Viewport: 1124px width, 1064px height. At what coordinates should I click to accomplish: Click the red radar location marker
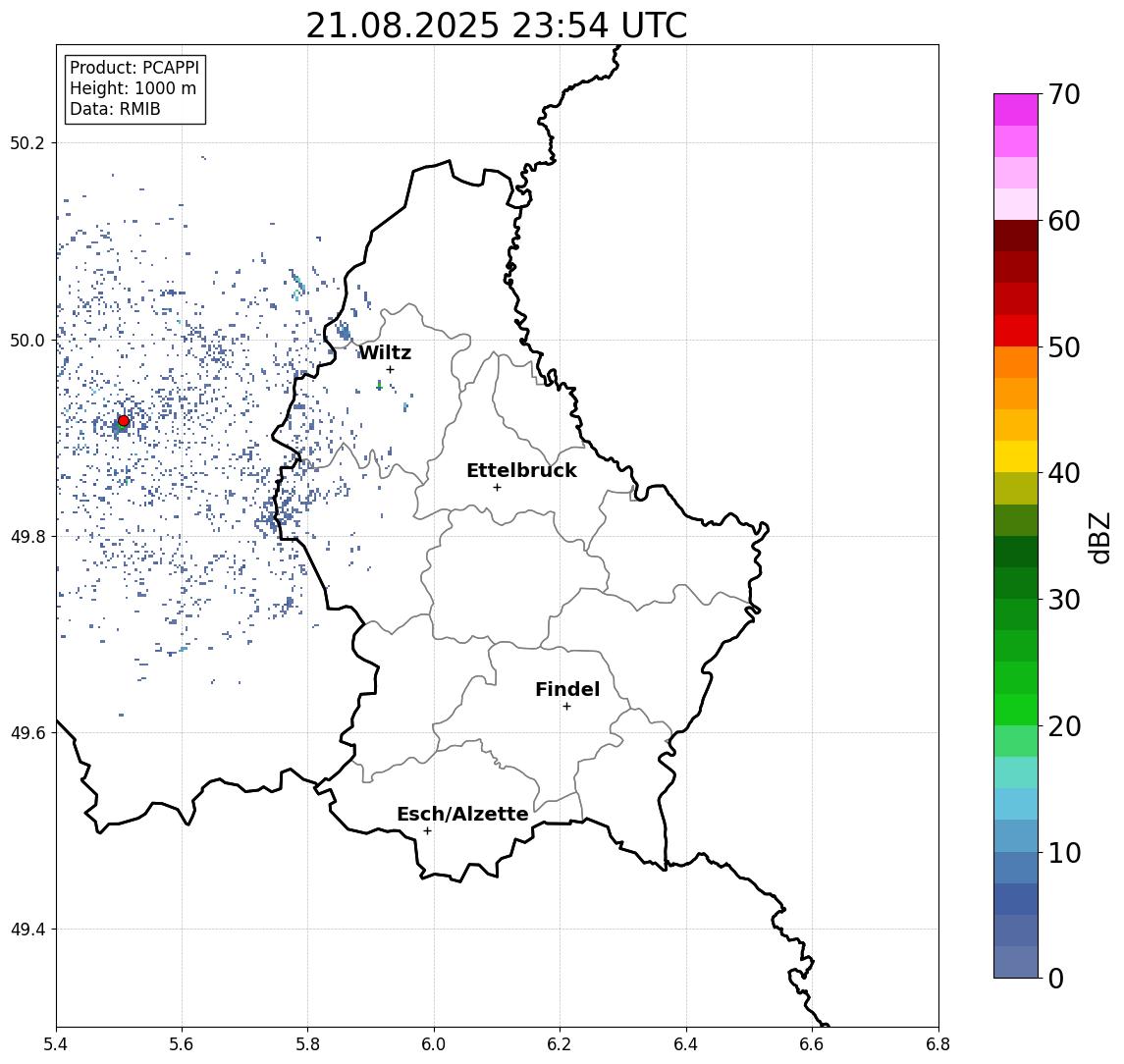coord(124,421)
